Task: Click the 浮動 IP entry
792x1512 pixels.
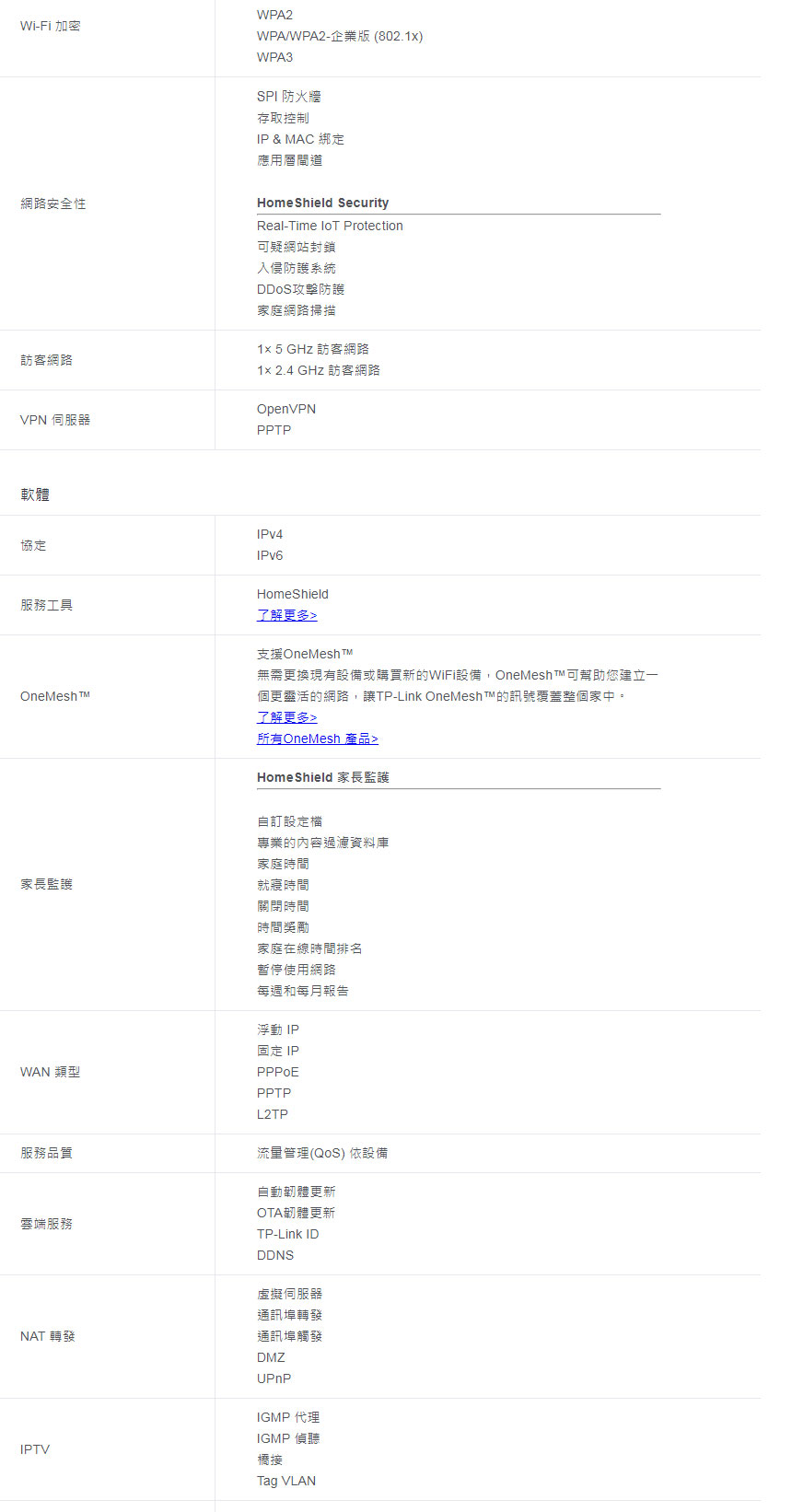Action: pos(278,1029)
